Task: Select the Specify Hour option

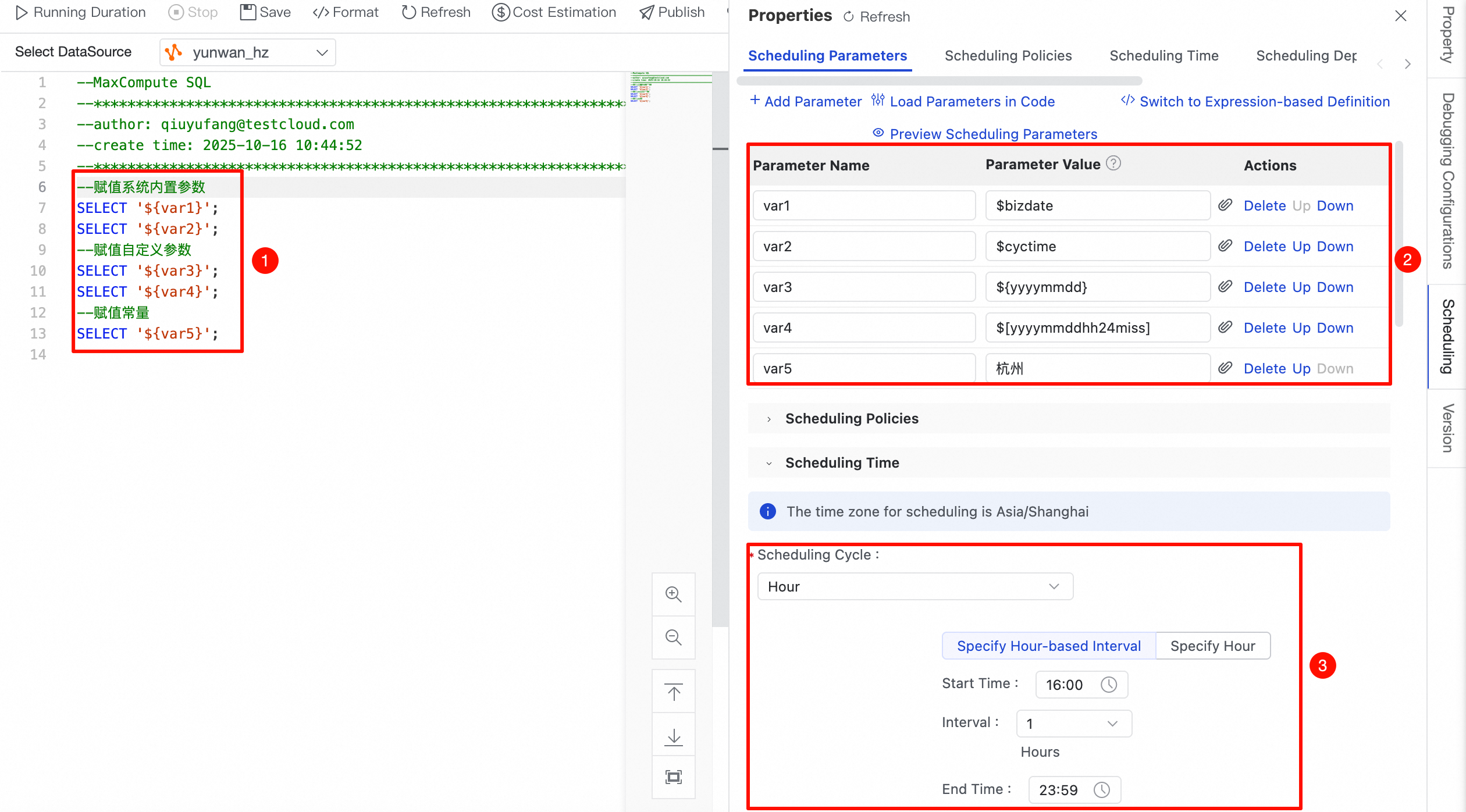Action: (1212, 646)
